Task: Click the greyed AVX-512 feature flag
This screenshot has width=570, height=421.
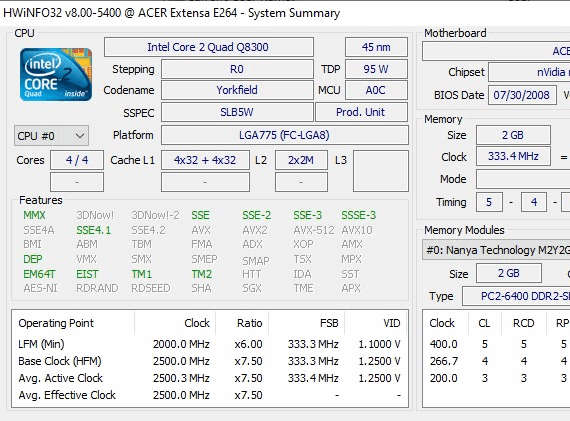Action: 314,230
